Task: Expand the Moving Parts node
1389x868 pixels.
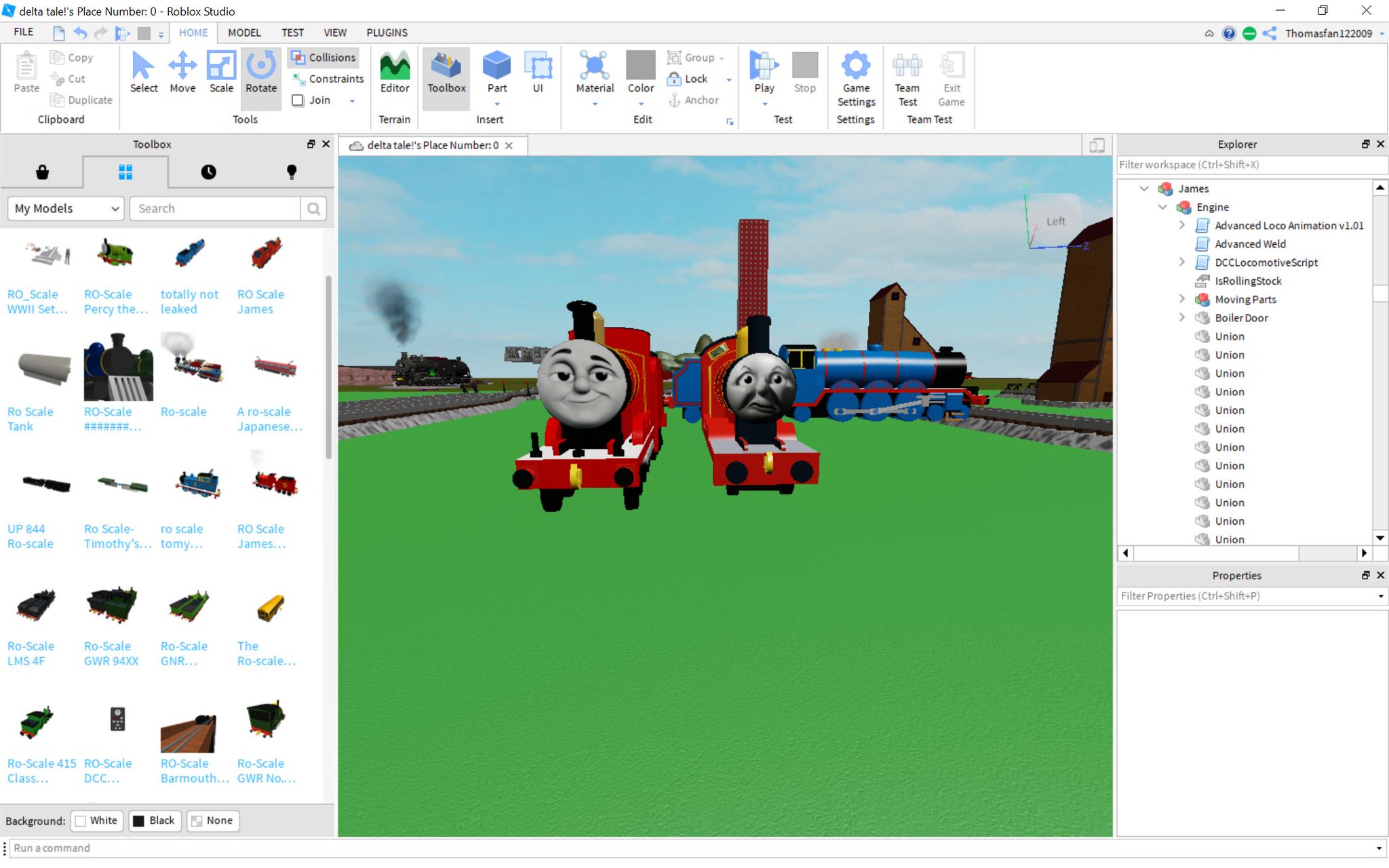Action: click(x=1181, y=299)
